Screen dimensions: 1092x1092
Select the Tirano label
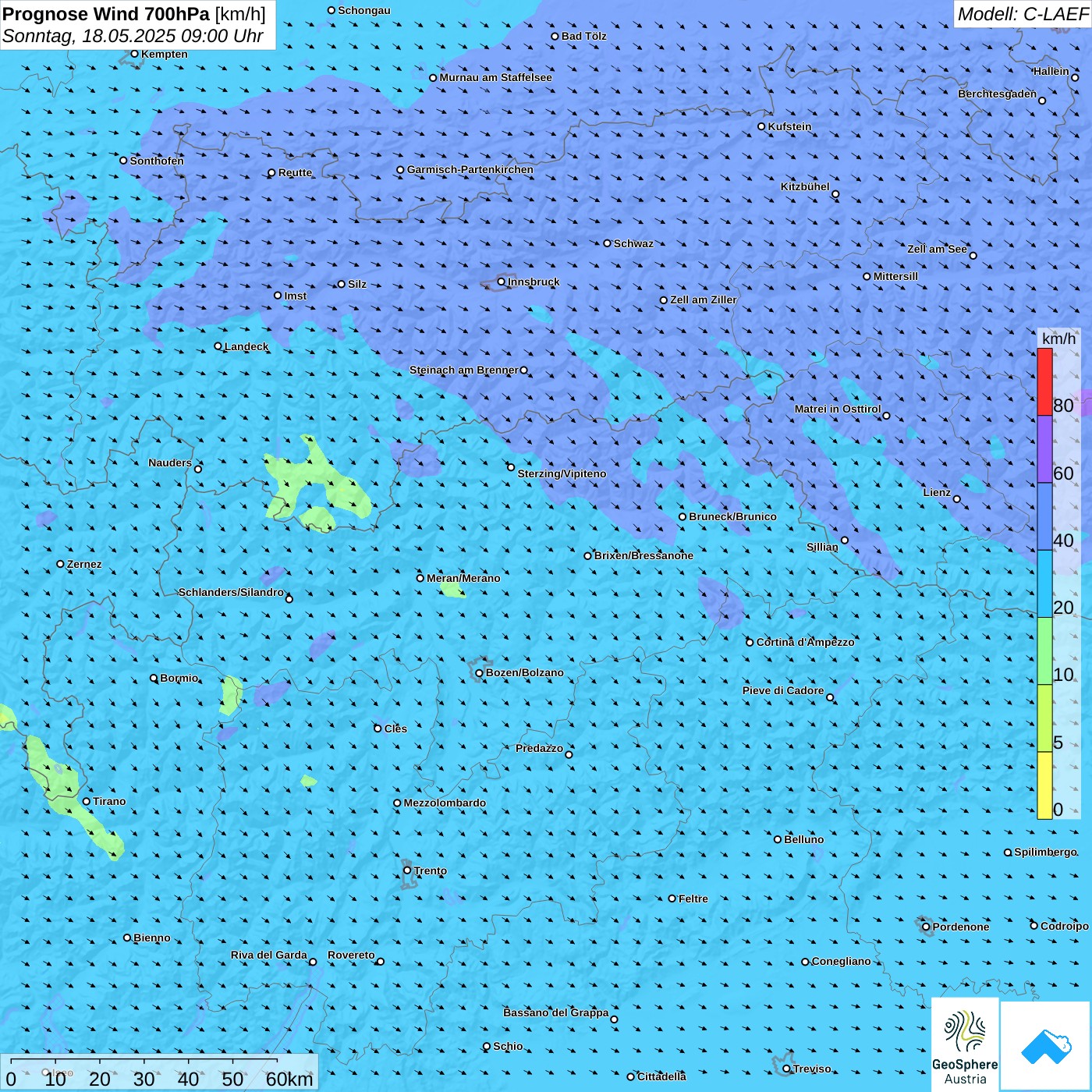click(x=109, y=801)
